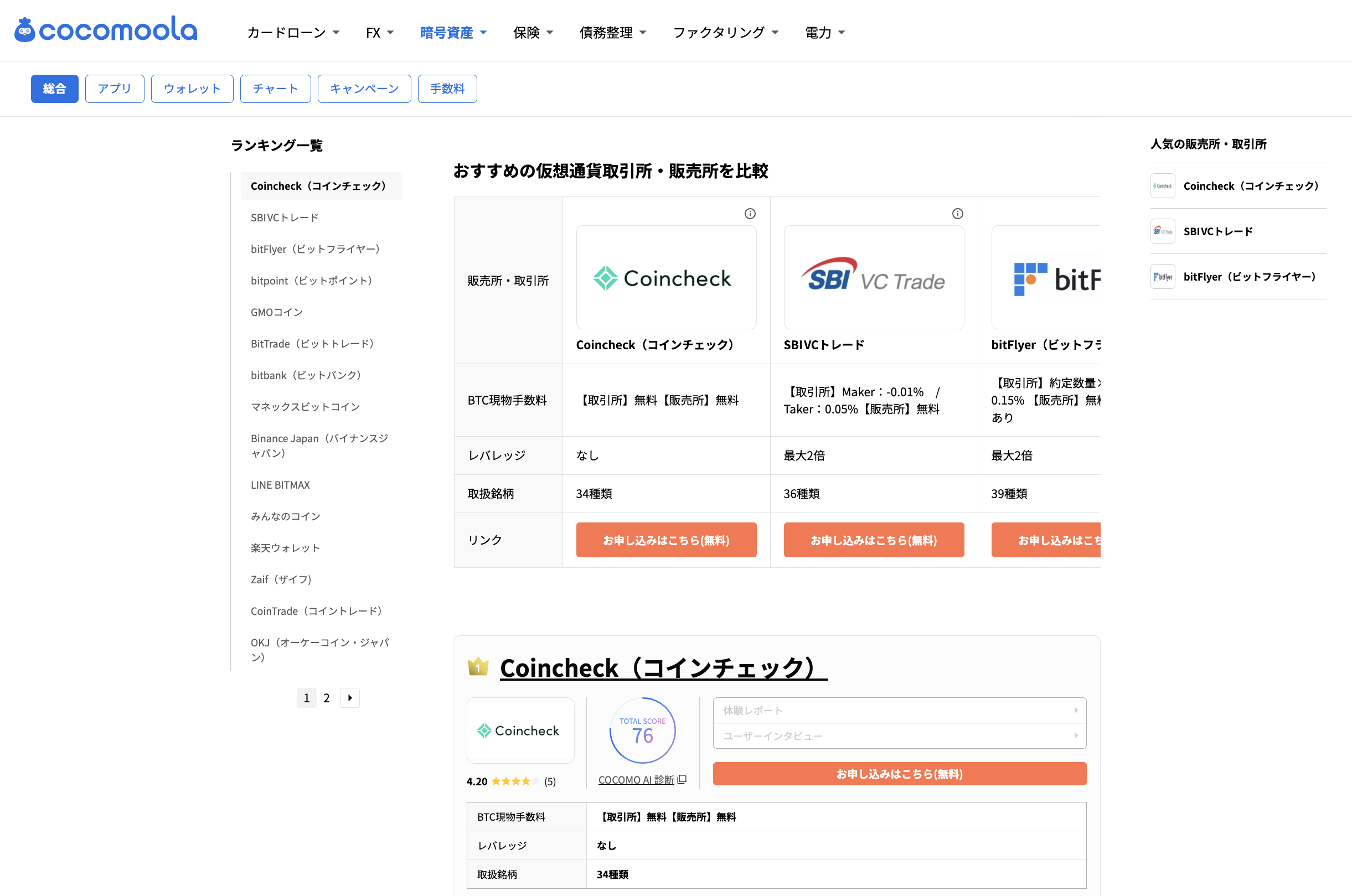The width and height of the screenshot is (1352, 896).
Task: Click external link icon beside COCOMO AI 診断
Action: click(682, 779)
